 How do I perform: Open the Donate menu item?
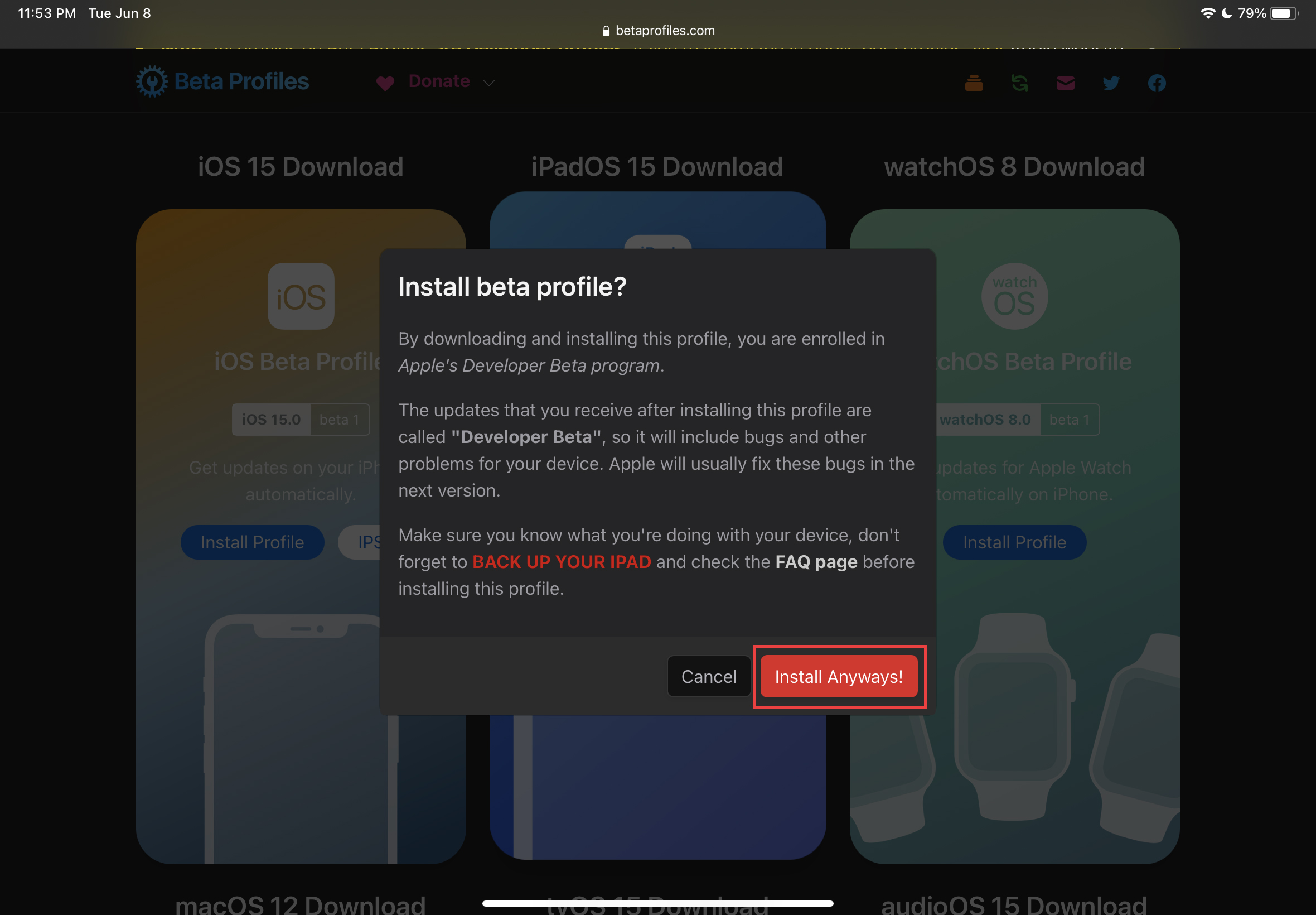(439, 81)
